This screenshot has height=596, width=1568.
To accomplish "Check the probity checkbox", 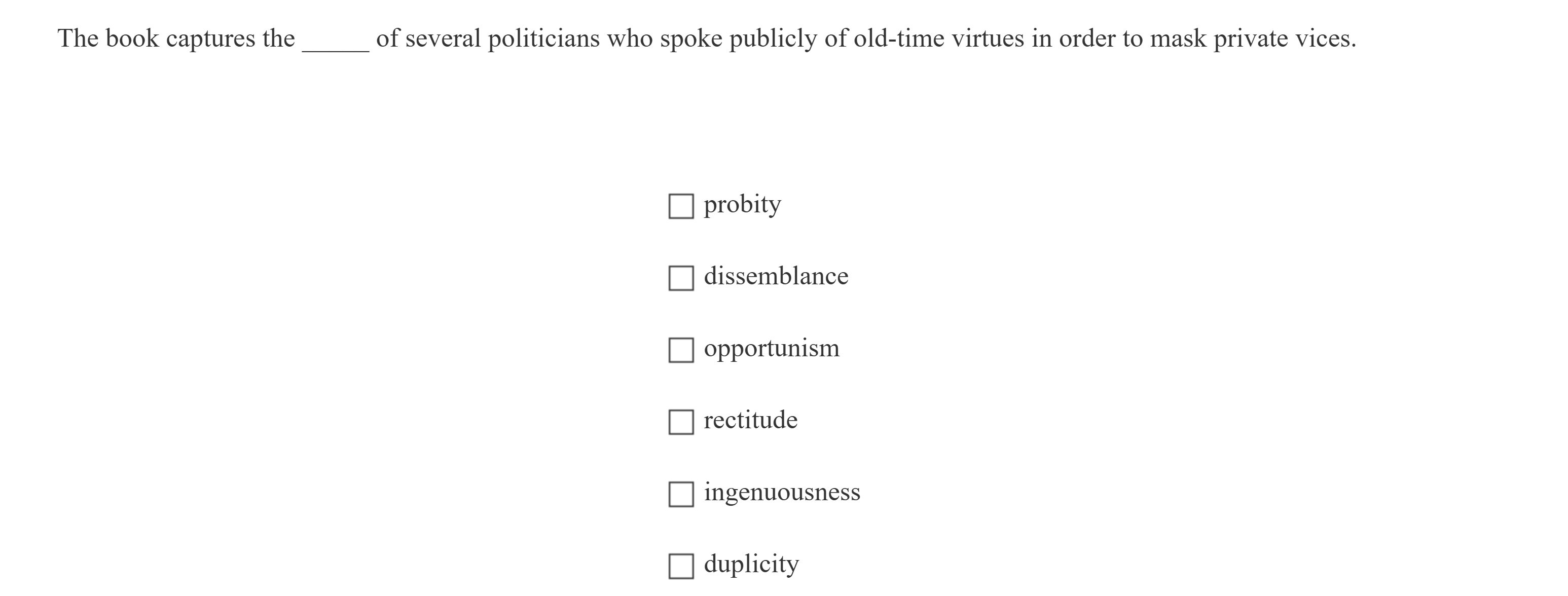I will (x=680, y=206).
